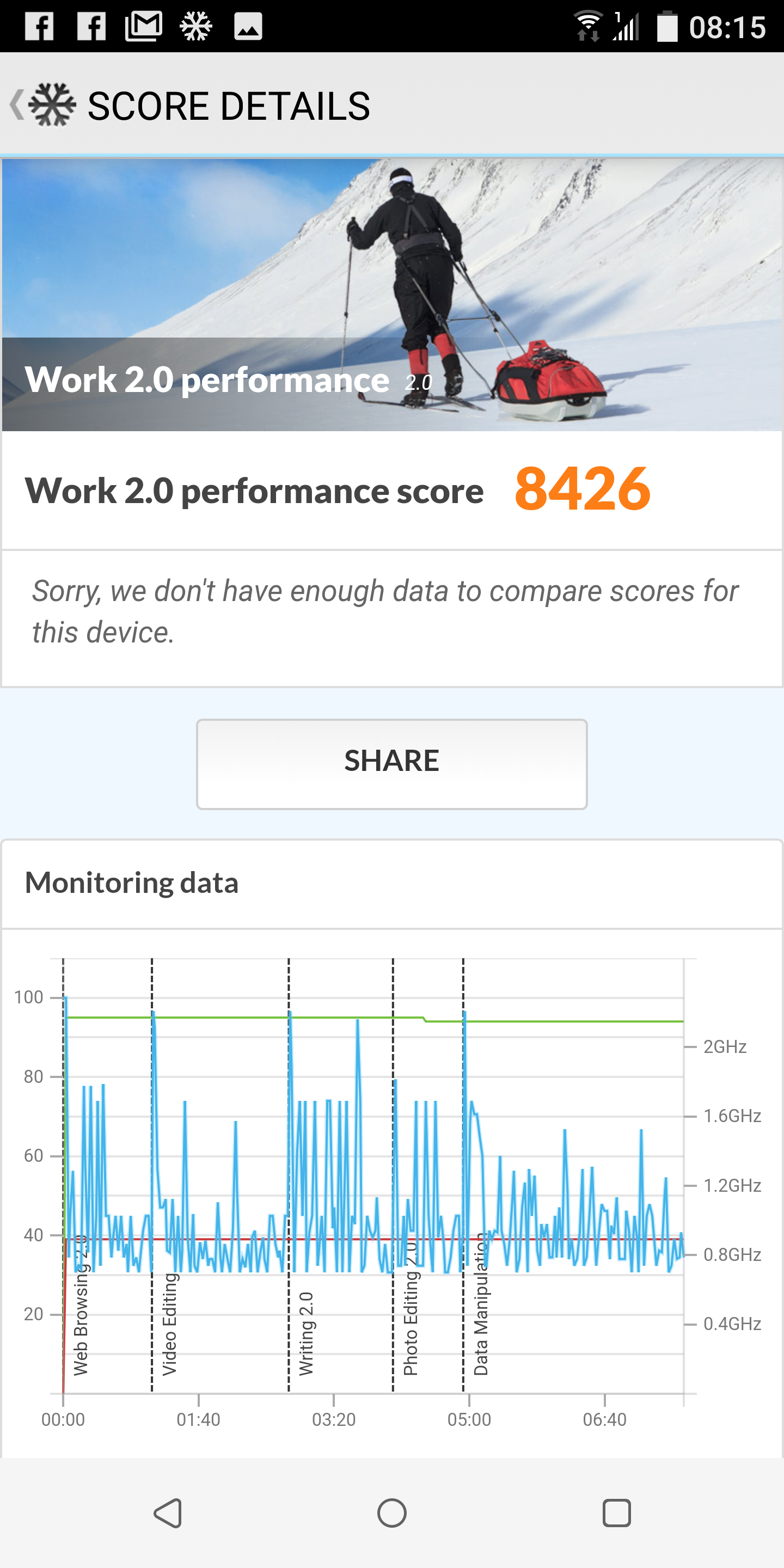The height and width of the screenshot is (1568, 784).
Task: Open the Gmail notification icon
Action: click(144, 27)
